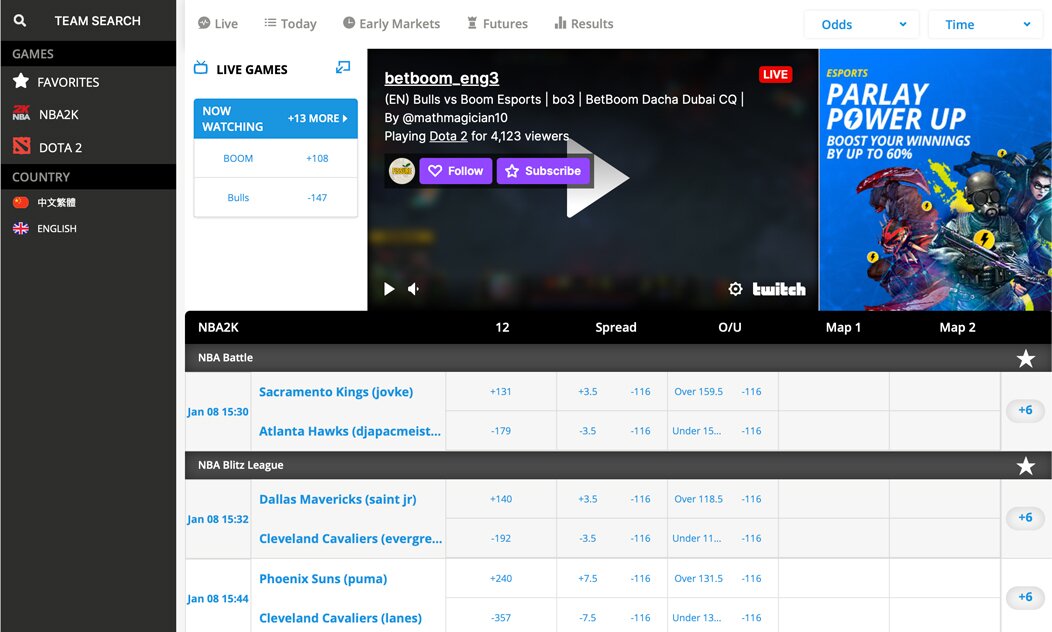Click the Team Search magnifier icon
The image size is (1052, 632).
point(20,21)
